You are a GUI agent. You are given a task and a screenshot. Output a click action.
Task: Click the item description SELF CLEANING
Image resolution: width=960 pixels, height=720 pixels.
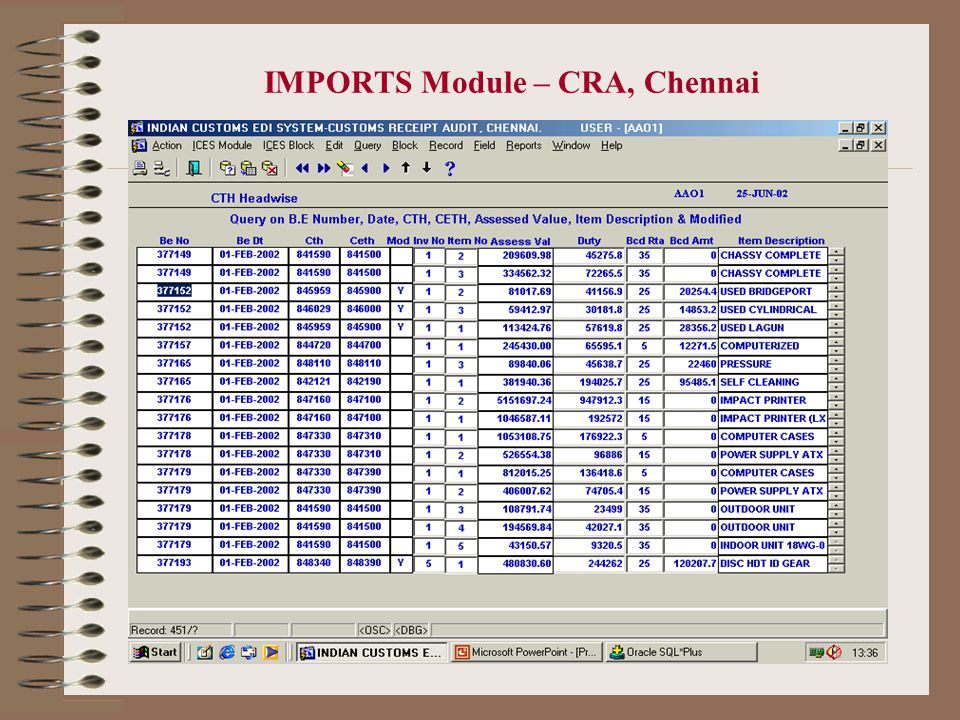pos(773,382)
